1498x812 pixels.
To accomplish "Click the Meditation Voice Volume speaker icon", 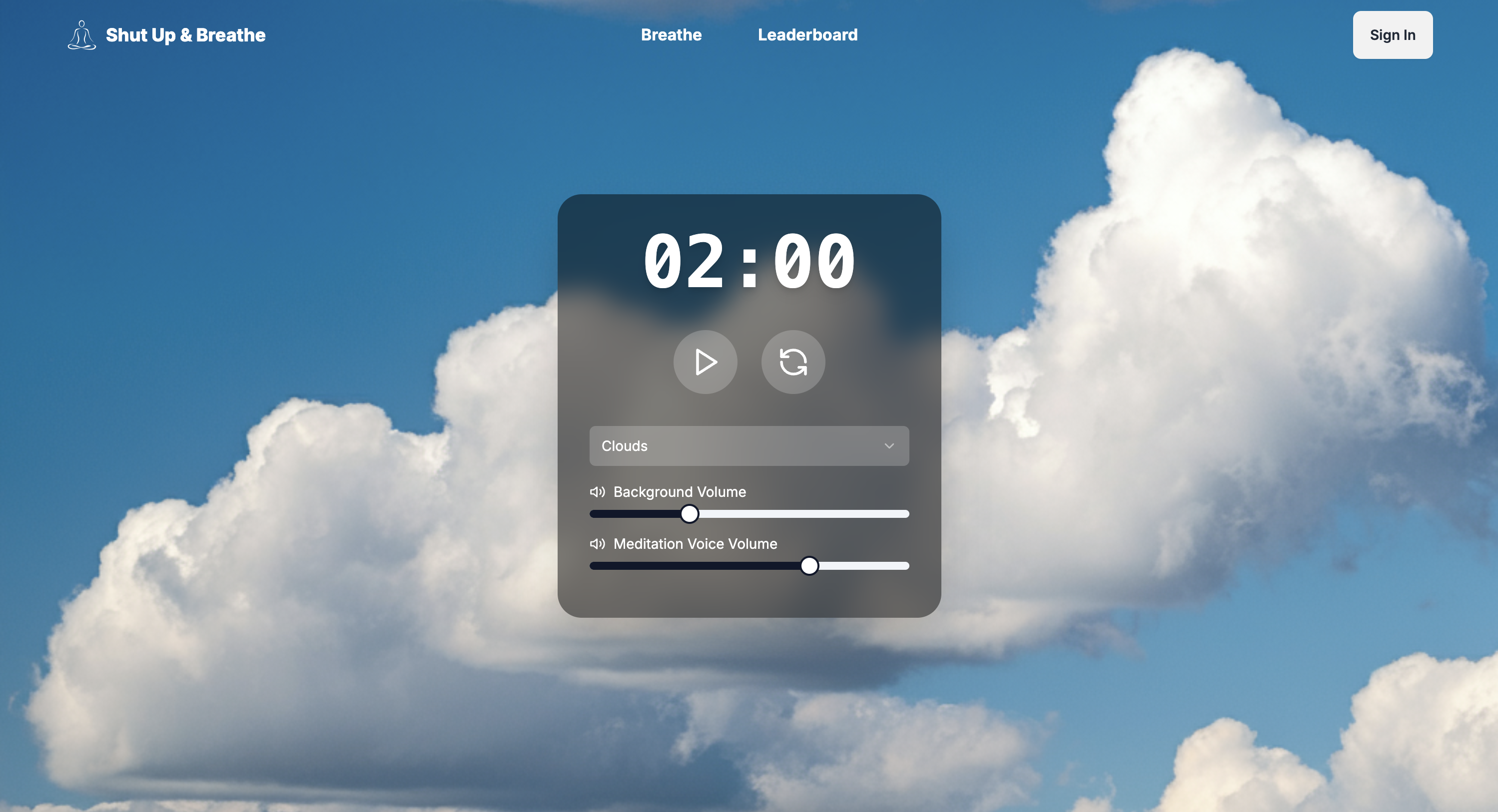I will pos(597,544).
